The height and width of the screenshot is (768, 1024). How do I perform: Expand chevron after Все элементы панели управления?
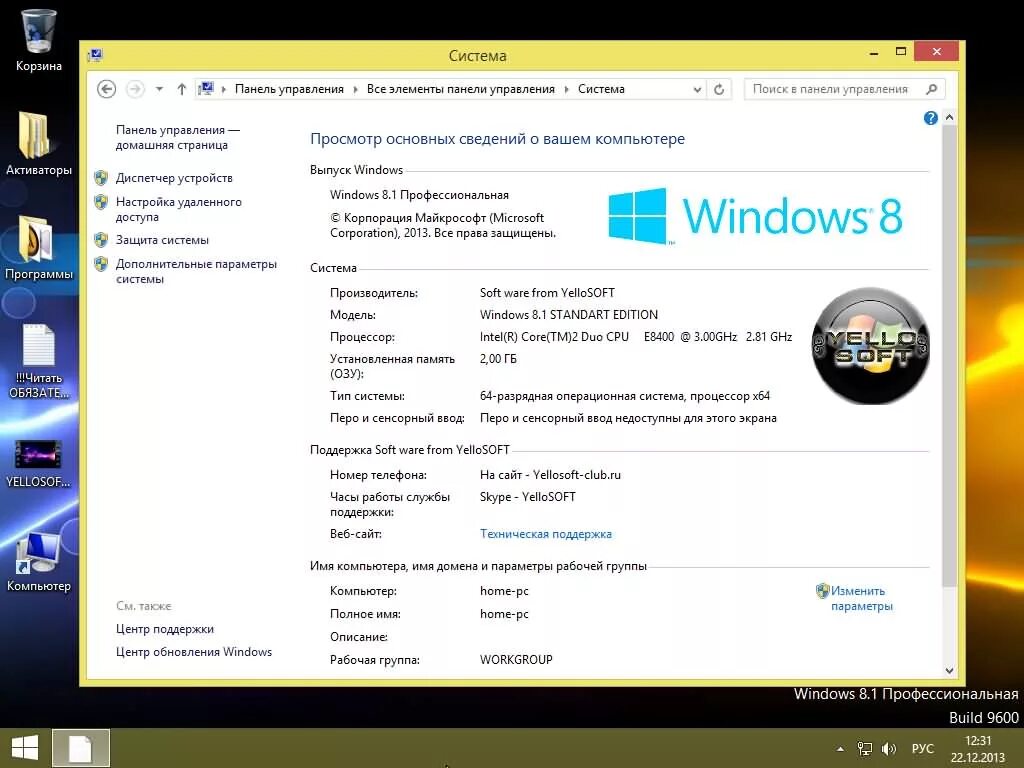566,89
